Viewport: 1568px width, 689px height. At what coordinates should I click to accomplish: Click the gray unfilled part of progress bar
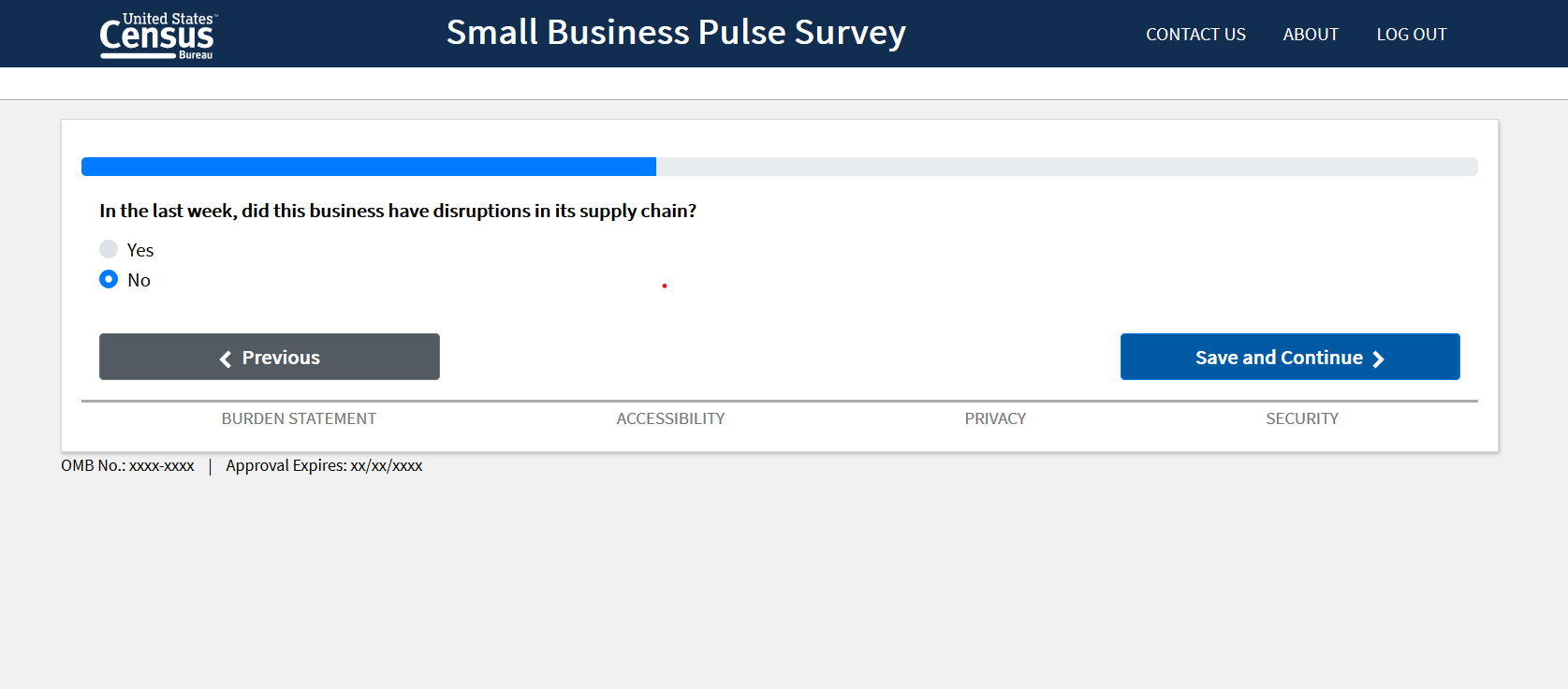pyautogui.click(x=1066, y=167)
